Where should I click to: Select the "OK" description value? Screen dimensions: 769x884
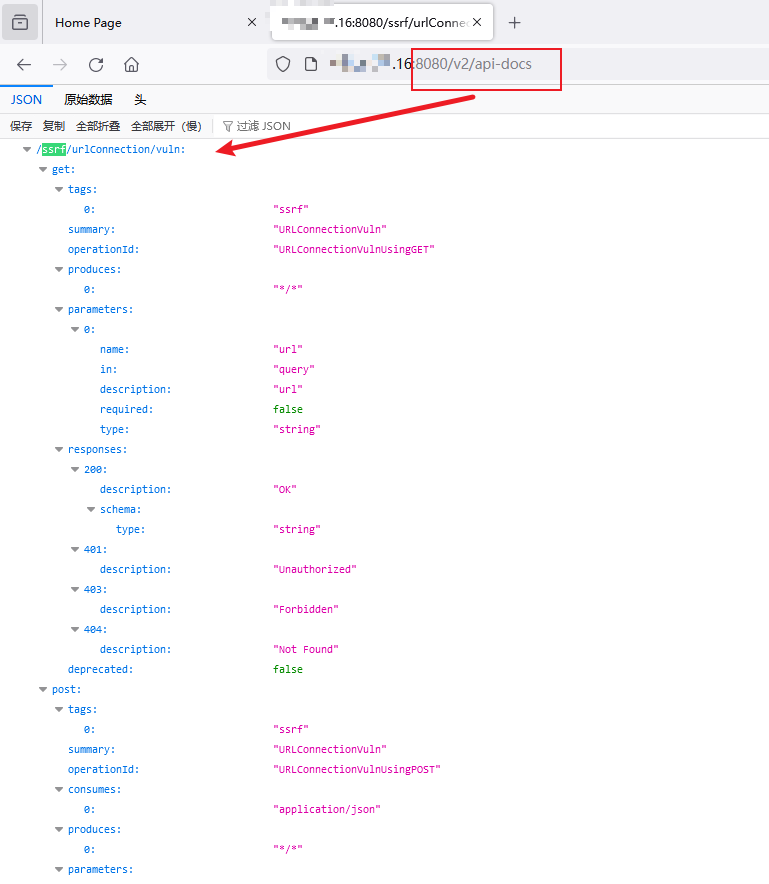[285, 489]
